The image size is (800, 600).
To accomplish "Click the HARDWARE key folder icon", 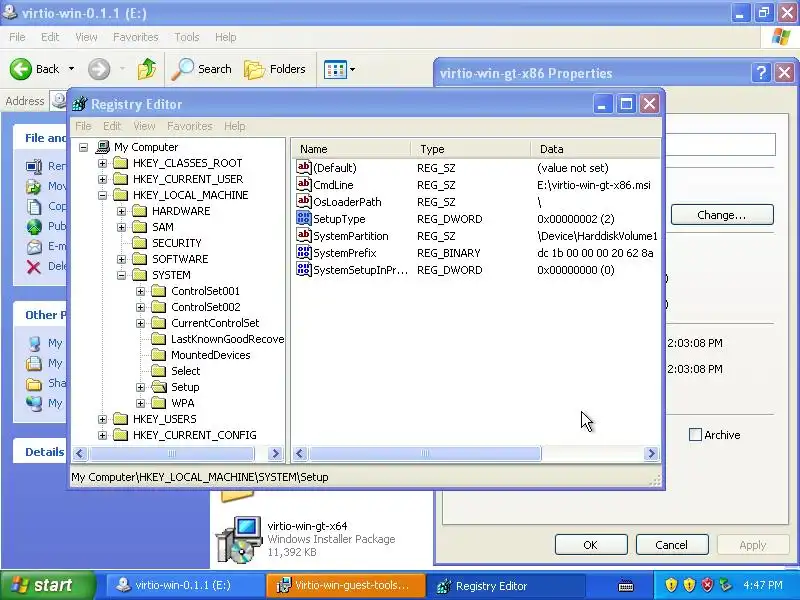I will [140, 211].
